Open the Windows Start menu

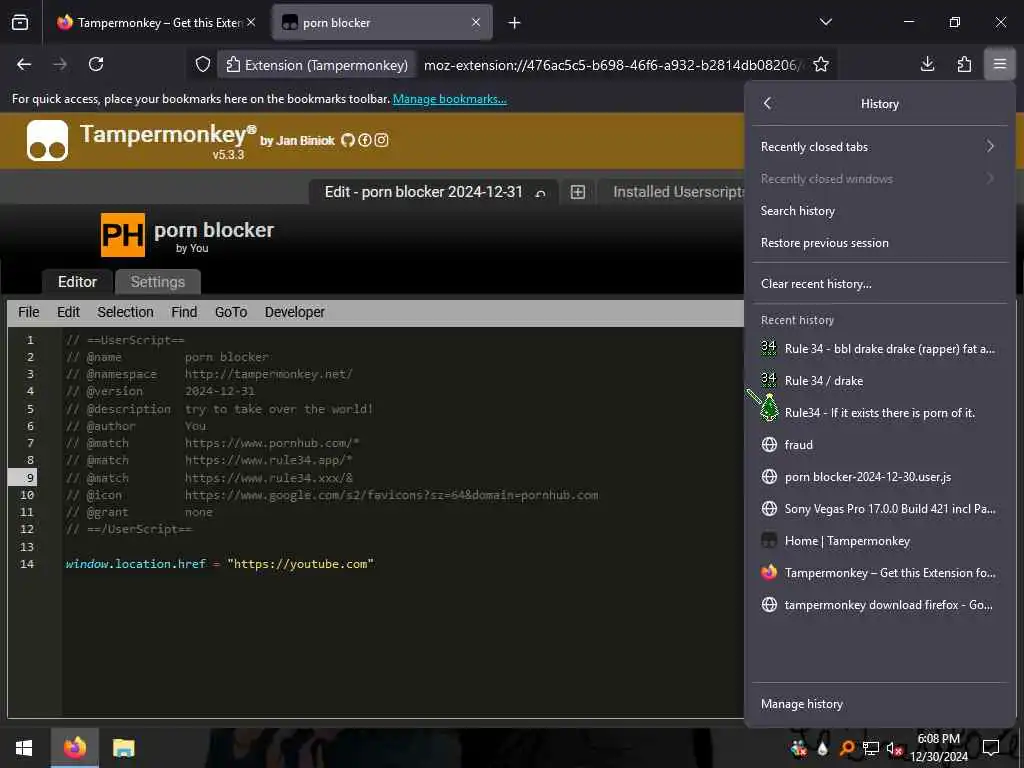[24, 748]
